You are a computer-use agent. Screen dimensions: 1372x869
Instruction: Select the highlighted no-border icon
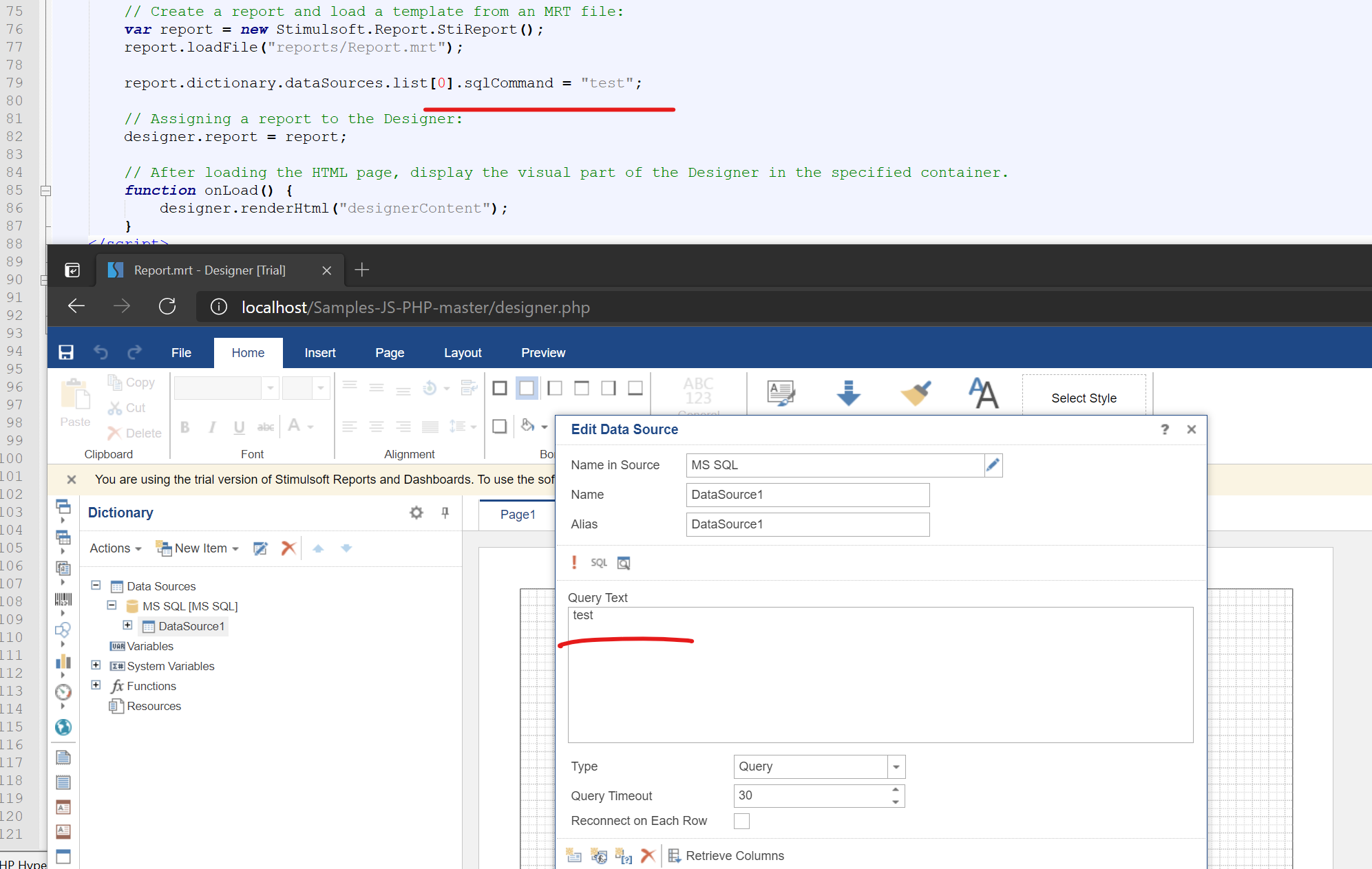(527, 389)
